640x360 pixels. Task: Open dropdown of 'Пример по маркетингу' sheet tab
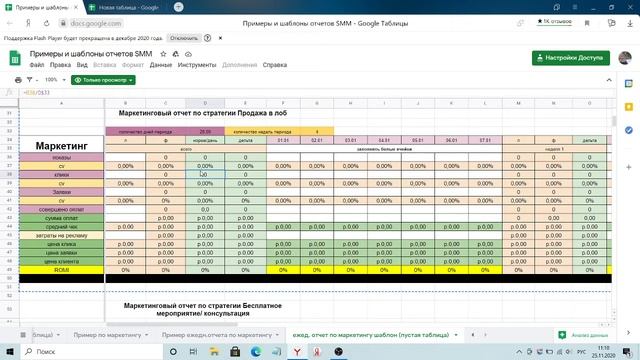[147, 335]
